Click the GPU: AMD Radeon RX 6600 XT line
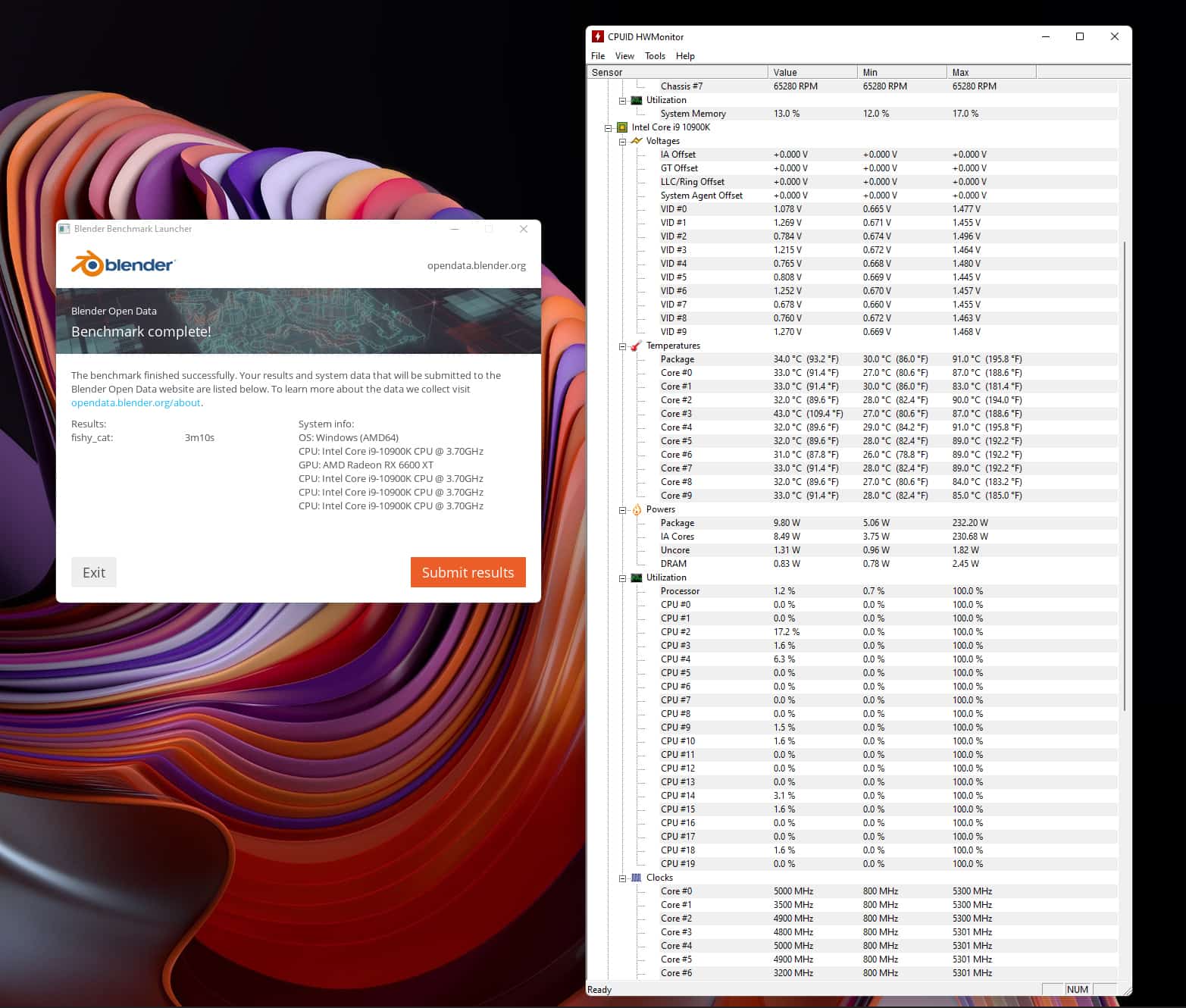The width and height of the screenshot is (1186, 1008). point(366,465)
